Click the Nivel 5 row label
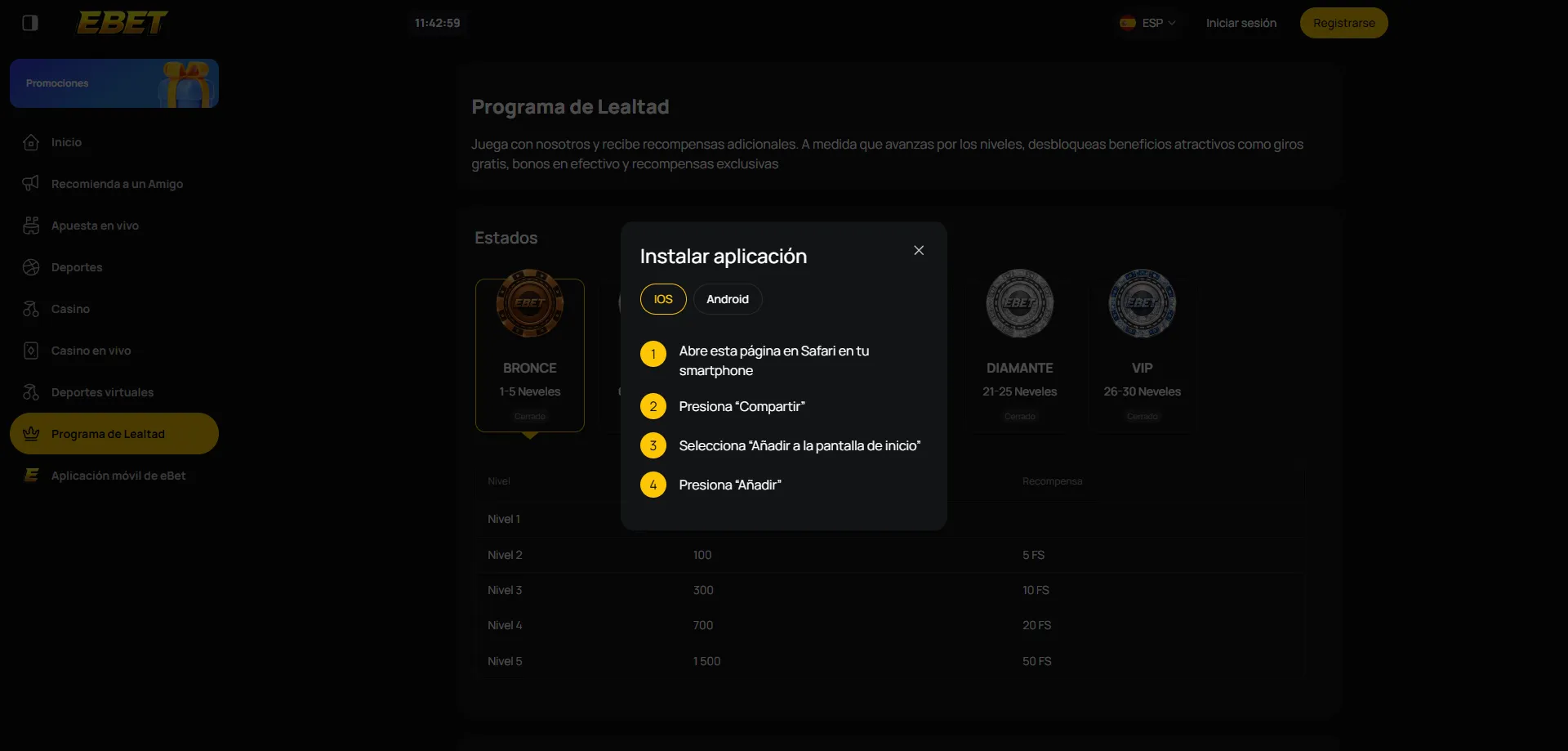The image size is (1568, 751). tap(505, 661)
